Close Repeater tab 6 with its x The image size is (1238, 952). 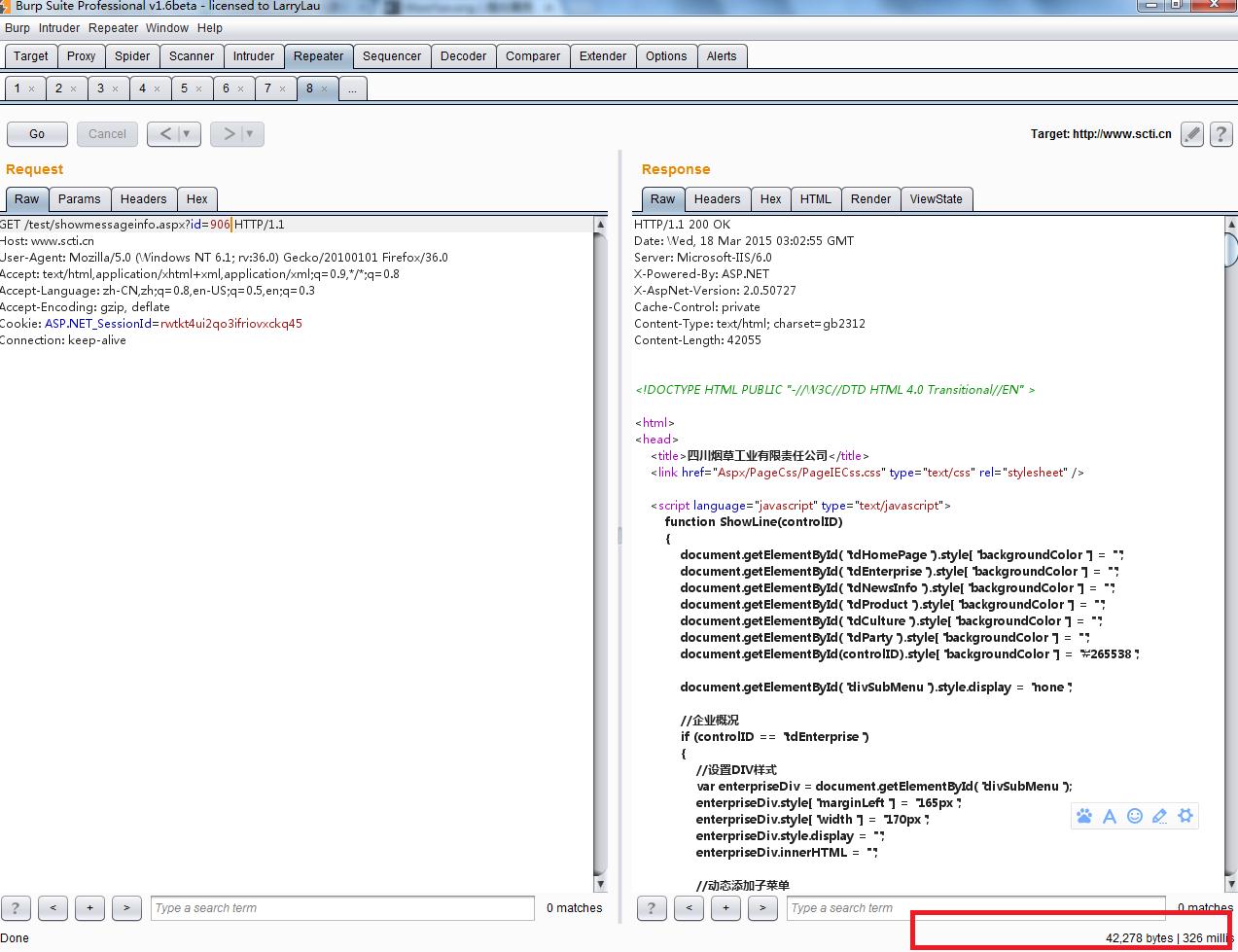(x=240, y=88)
